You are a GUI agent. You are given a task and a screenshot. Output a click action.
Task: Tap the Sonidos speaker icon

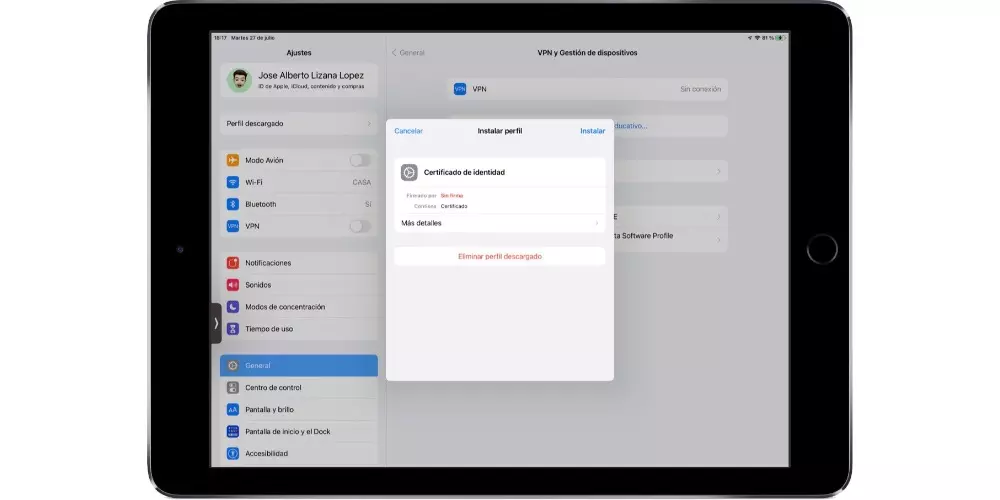pyautogui.click(x=233, y=285)
